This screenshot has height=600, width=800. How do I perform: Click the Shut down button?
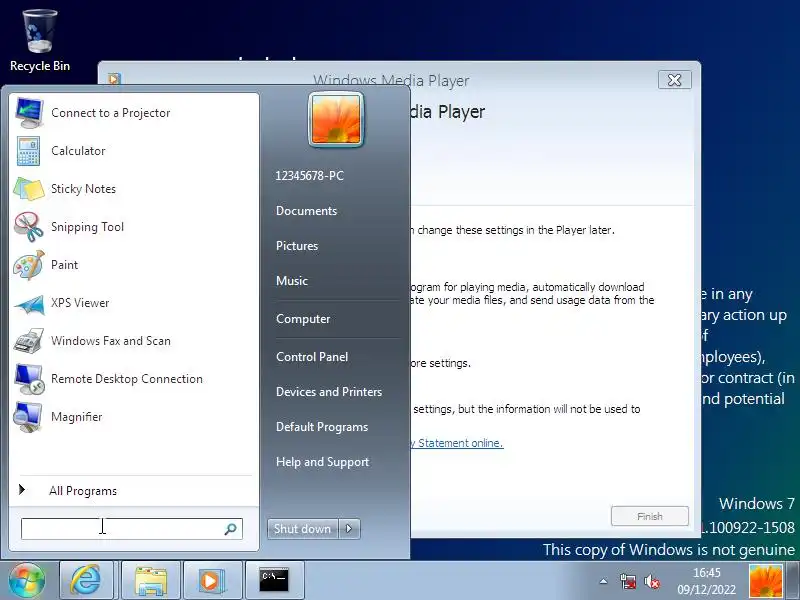pyautogui.click(x=303, y=529)
